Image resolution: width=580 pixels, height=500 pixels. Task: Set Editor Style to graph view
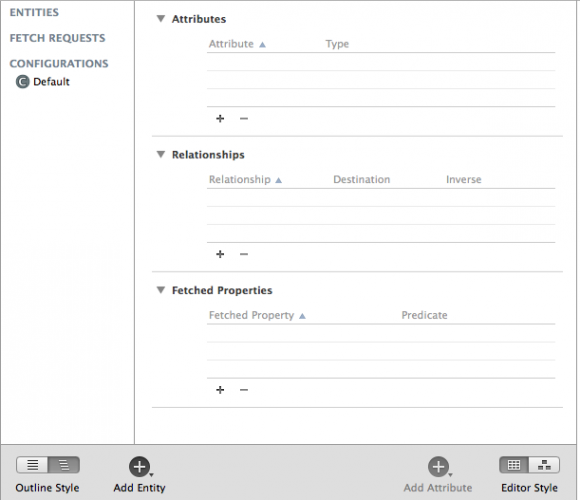544,465
